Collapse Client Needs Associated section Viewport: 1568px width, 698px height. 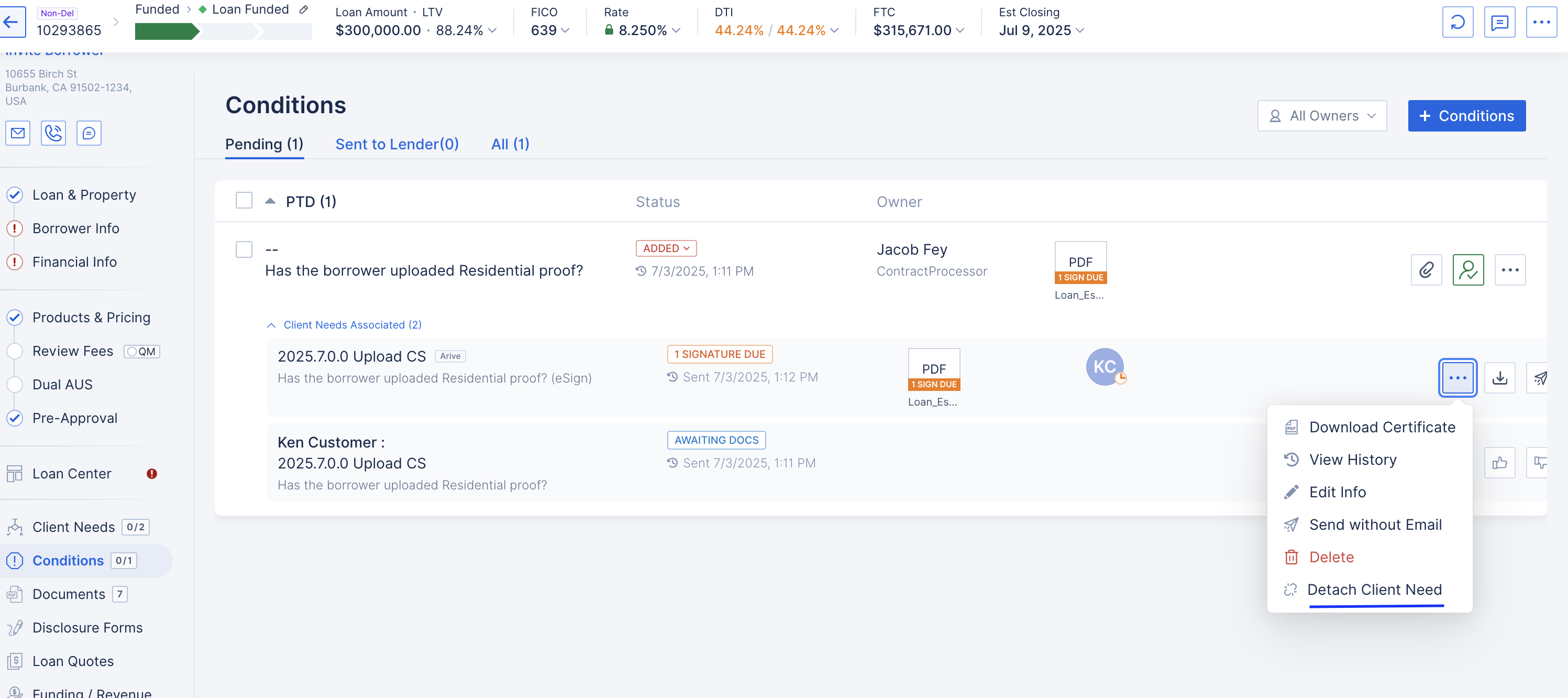tap(344, 325)
